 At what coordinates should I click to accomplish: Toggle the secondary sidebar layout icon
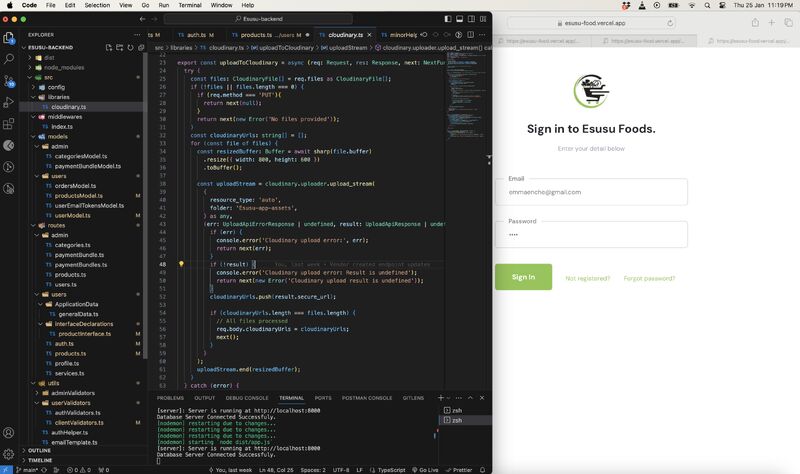471,19
